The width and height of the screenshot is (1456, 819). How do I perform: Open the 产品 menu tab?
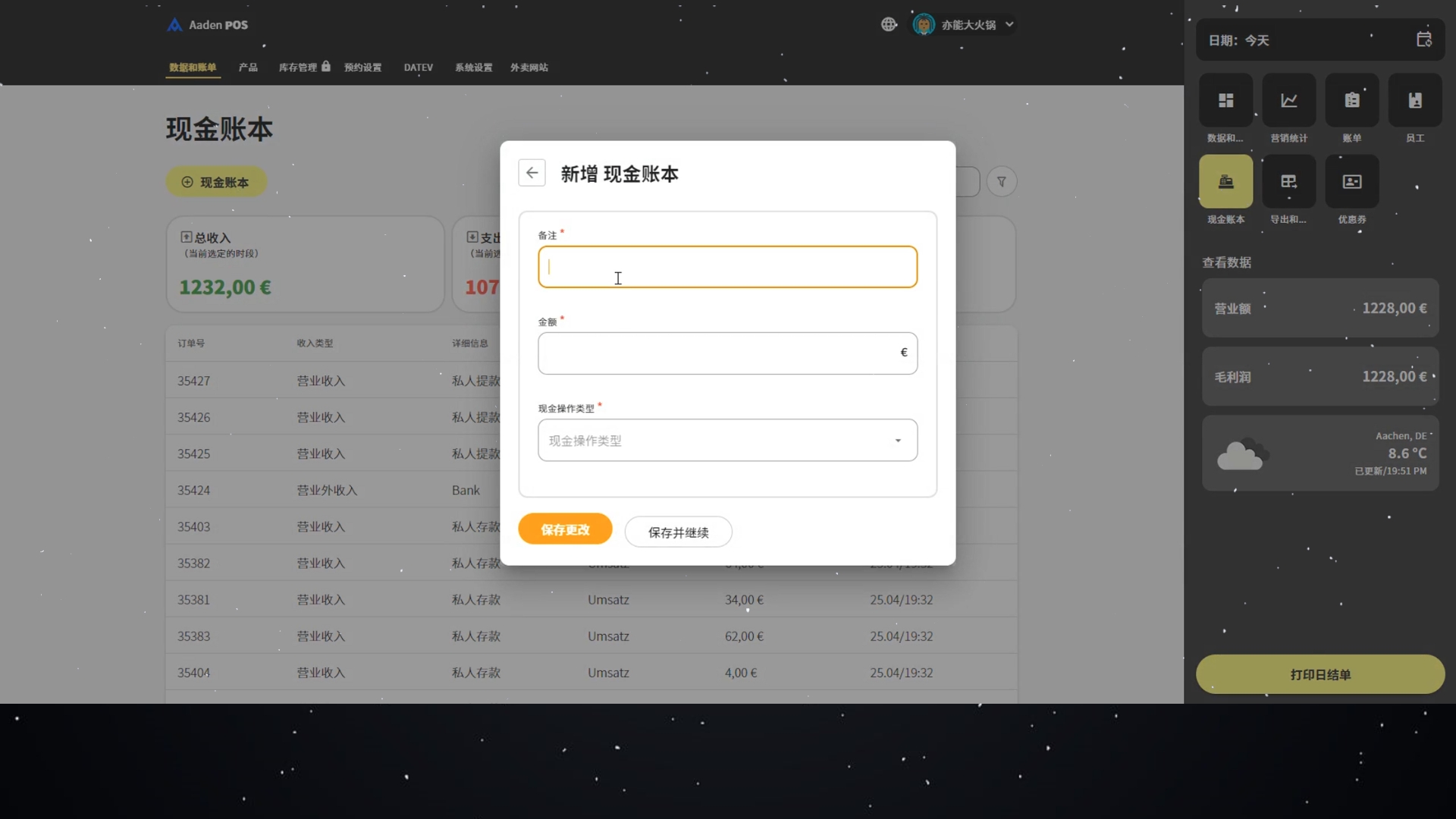click(248, 67)
